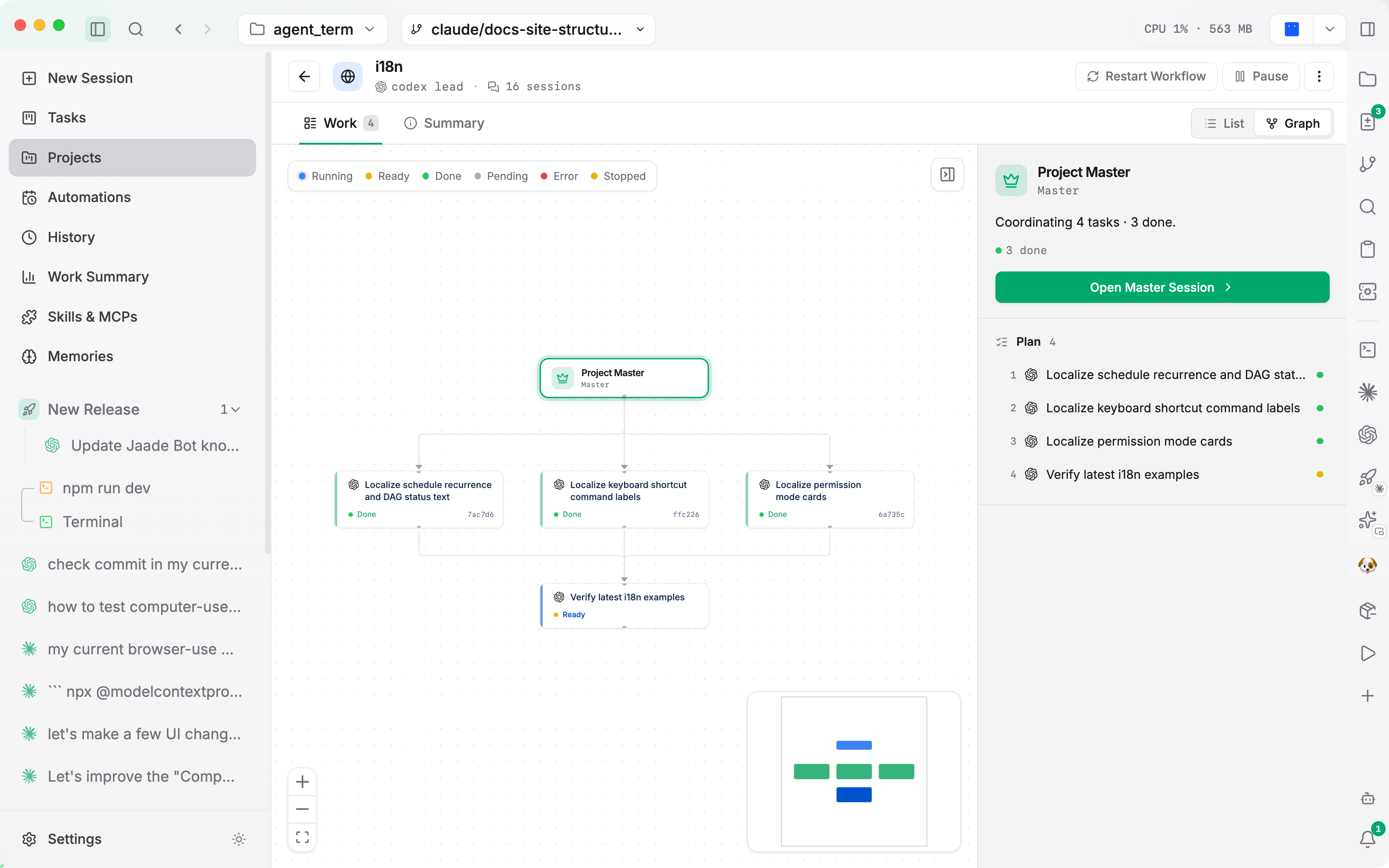Image resolution: width=1389 pixels, height=868 pixels.
Task: Toggle the right panel icon in title bar
Action: [x=1367, y=29]
